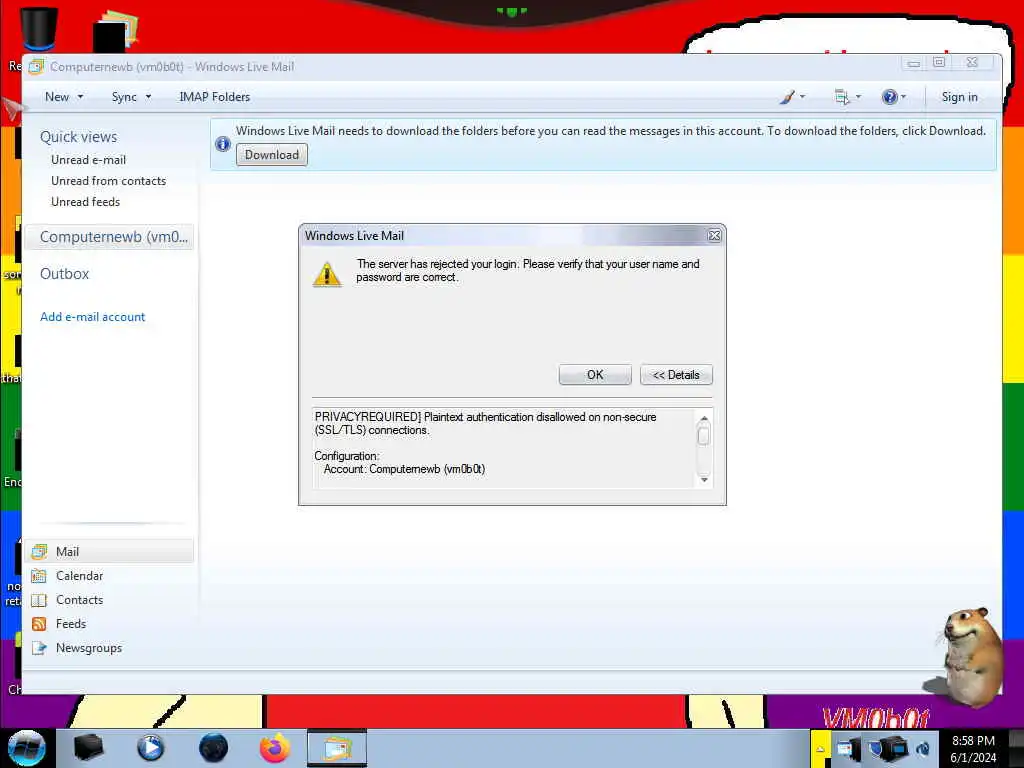
Task: Open the paintbrush colorizer icon
Action: click(x=788, y=97)
